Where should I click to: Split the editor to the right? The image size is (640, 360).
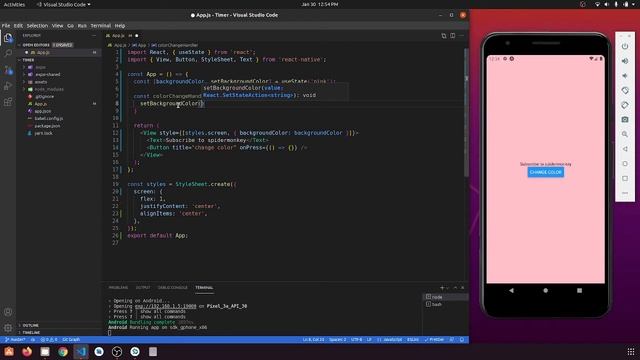pyautogui.click(x=453, y=36)
